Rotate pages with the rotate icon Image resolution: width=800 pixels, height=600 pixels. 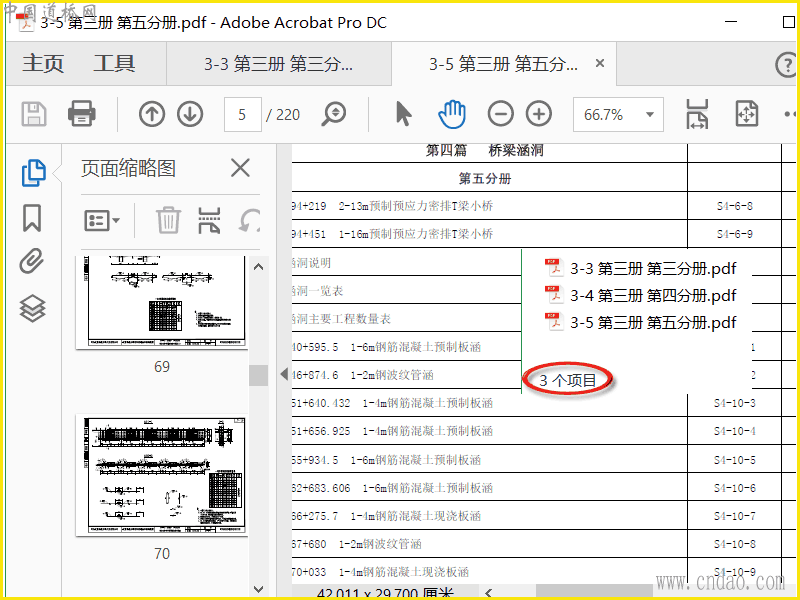pos(249,220)
